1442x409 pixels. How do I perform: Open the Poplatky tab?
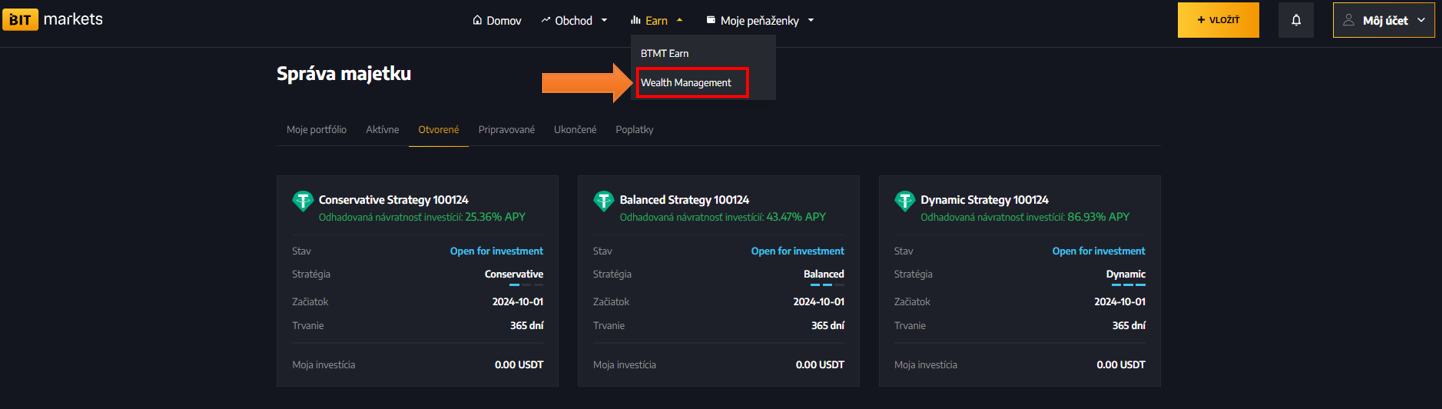[634, 130]
